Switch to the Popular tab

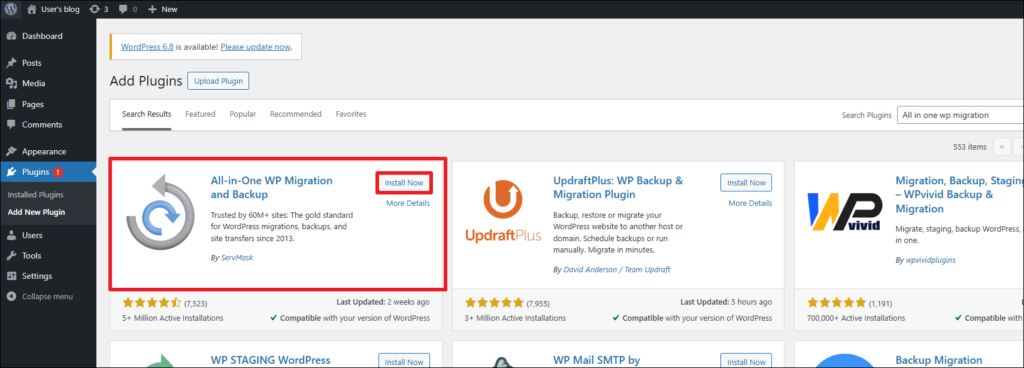tap(243, 114)
